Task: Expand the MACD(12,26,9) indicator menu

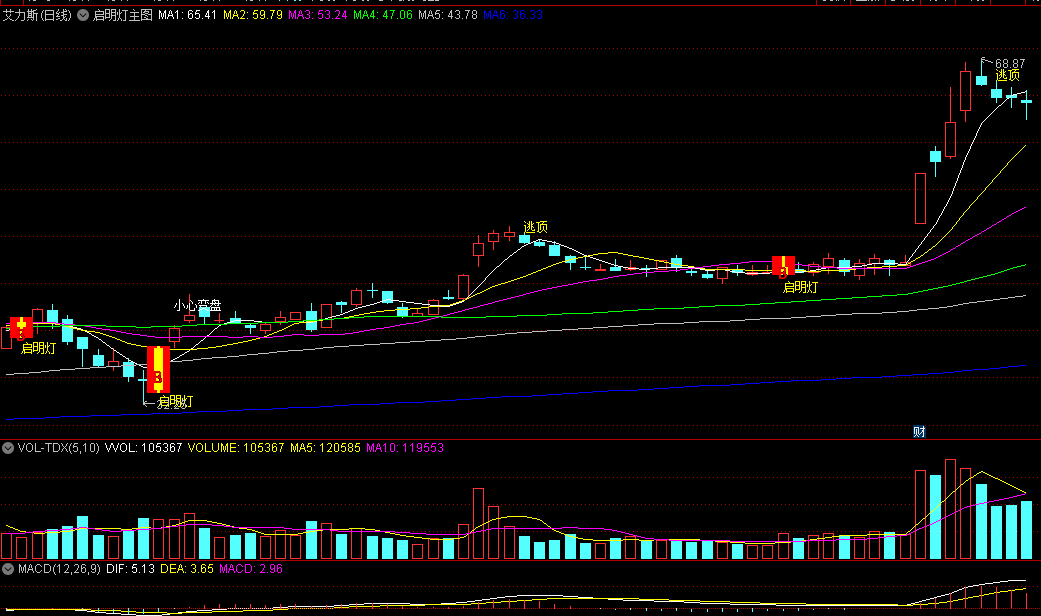Action: click(x=8, y=569)
